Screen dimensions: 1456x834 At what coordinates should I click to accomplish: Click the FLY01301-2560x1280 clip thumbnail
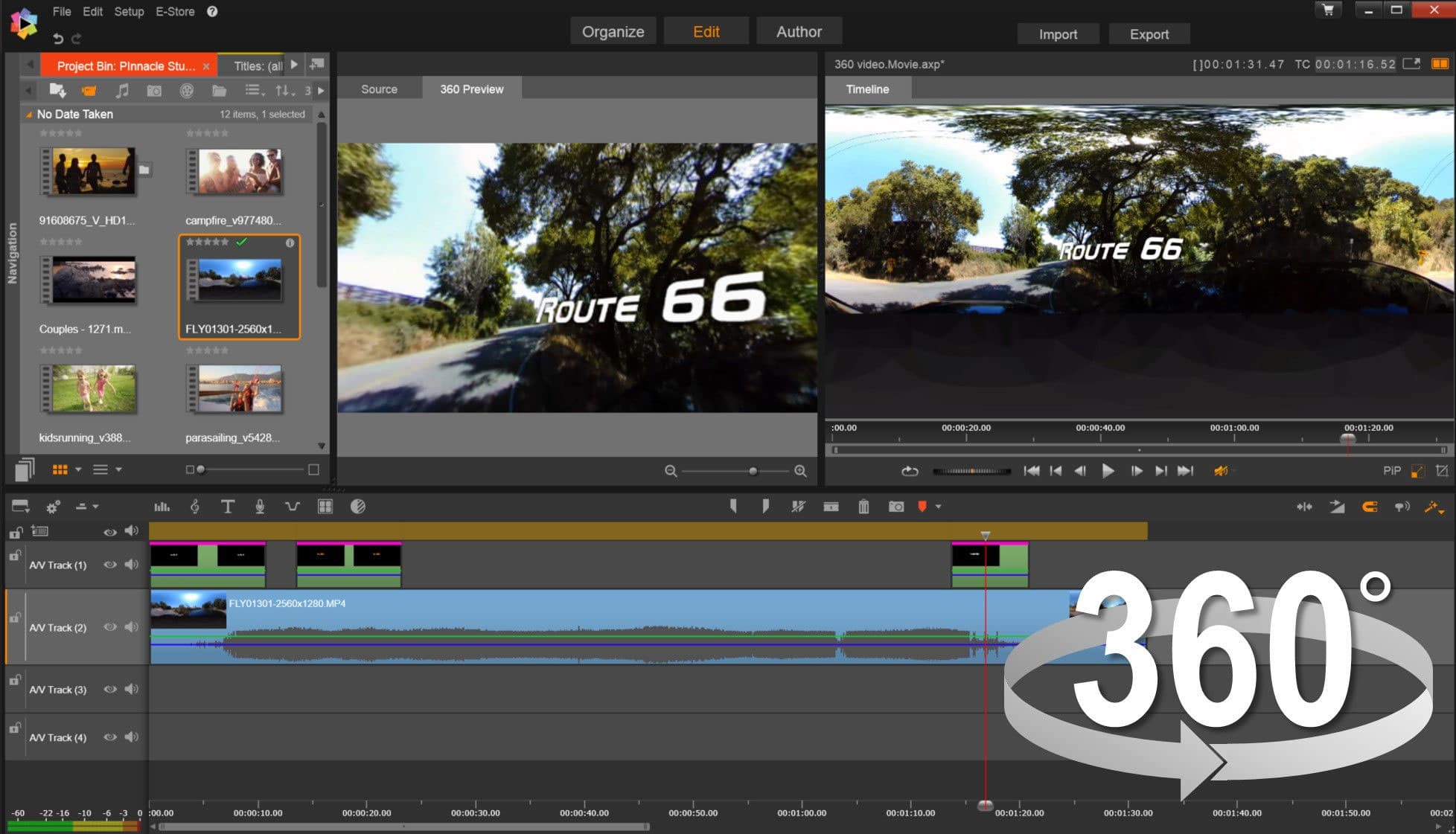[x=238, y=285]
